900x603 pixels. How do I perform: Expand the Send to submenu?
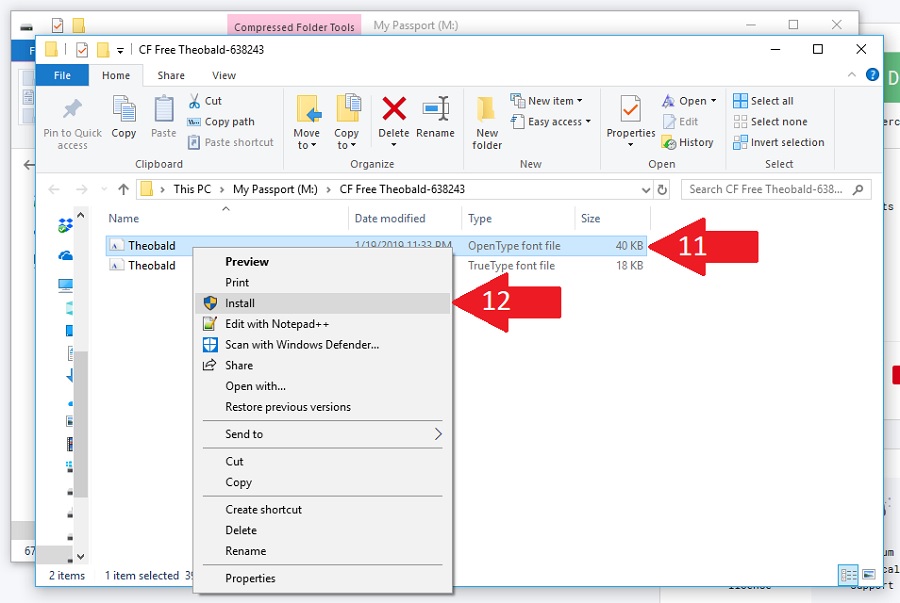click(322, 434)
